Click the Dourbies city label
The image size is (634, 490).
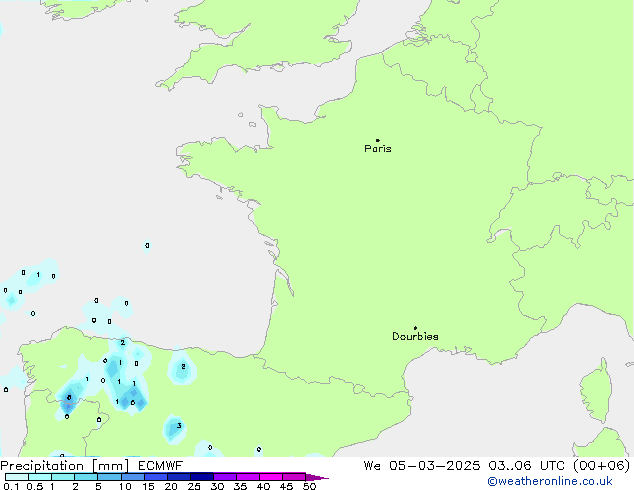[415, 336]
